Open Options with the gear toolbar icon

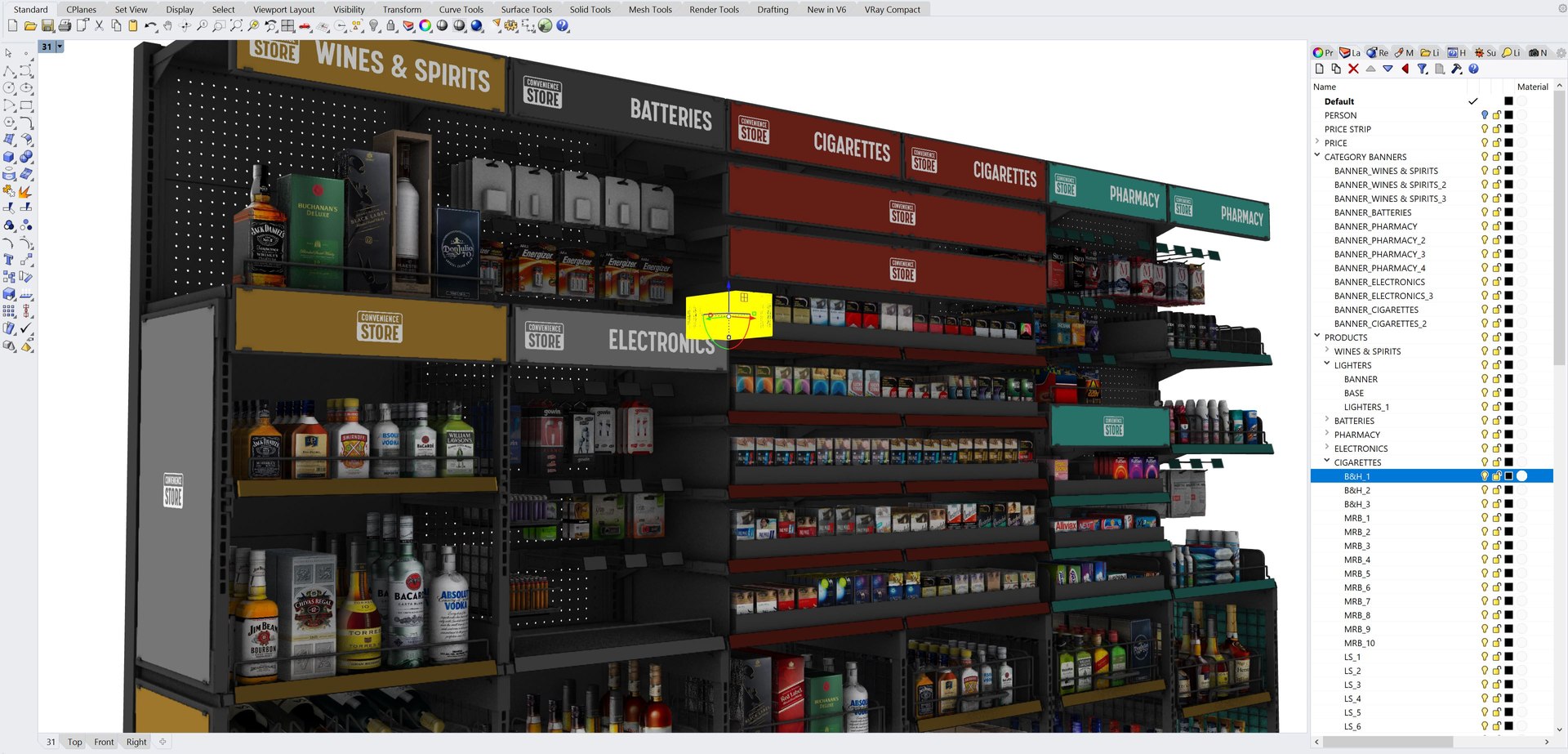[x=511, y=26]
